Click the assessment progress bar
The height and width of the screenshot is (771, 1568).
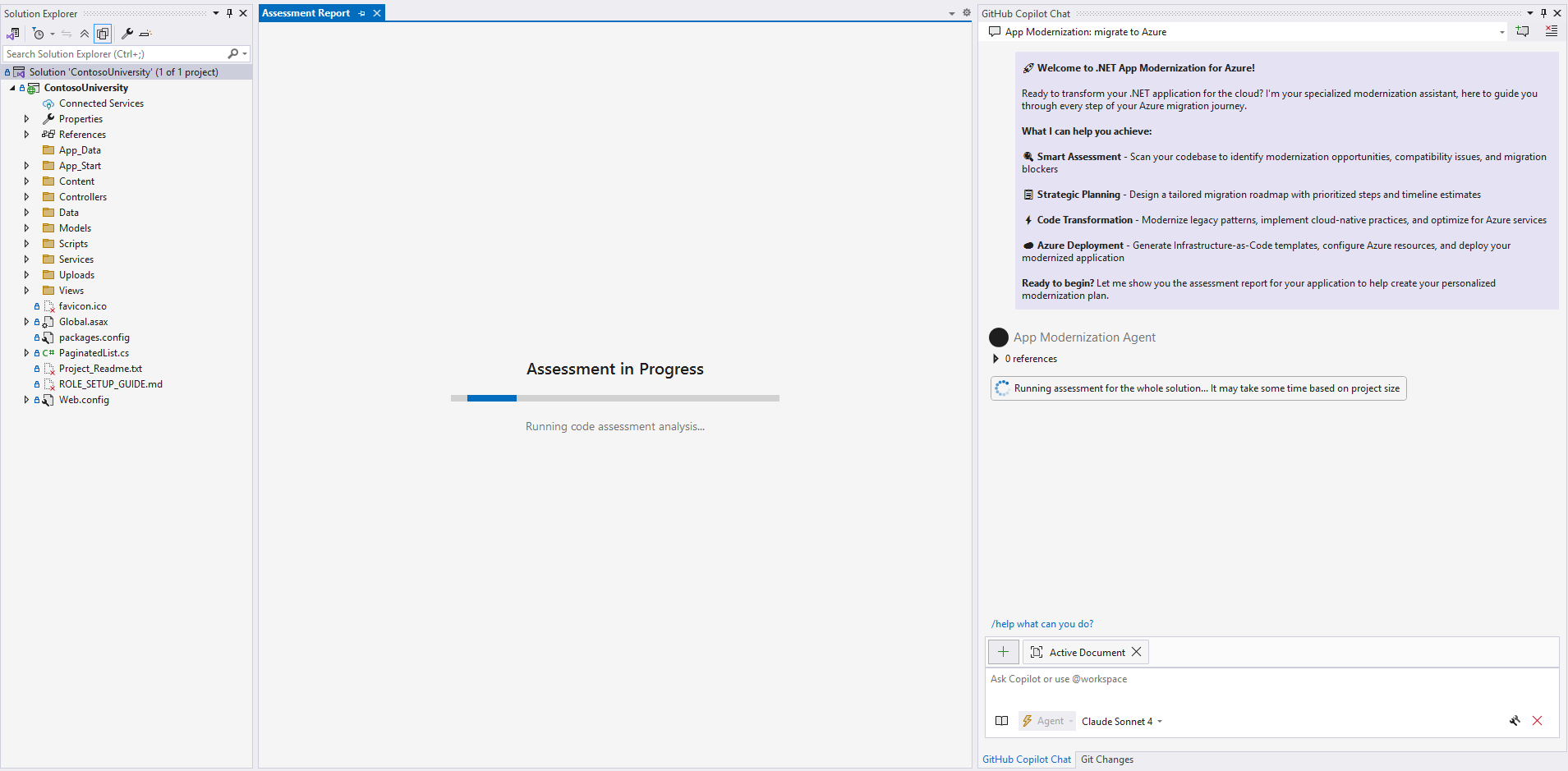pos(614,397)
